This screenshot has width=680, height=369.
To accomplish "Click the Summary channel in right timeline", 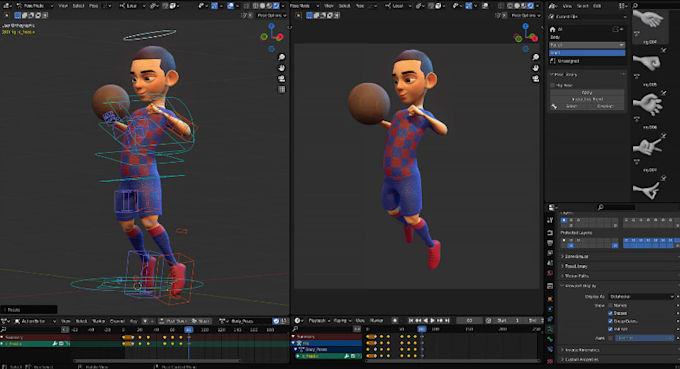I will (326, 336).
